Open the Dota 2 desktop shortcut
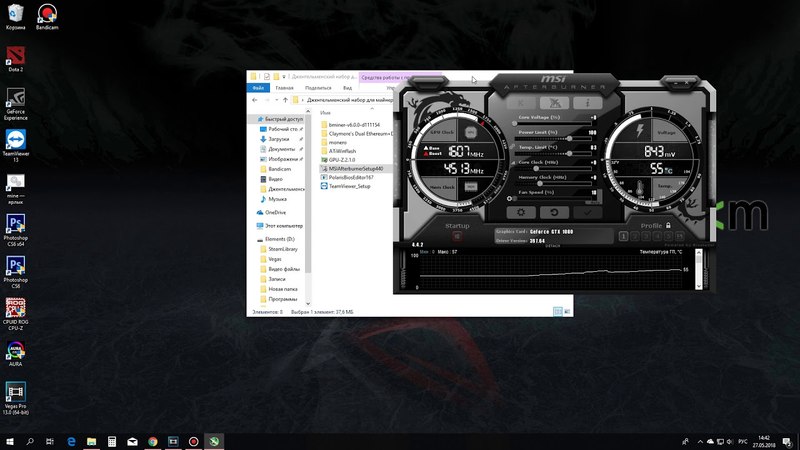 (16, 59)
